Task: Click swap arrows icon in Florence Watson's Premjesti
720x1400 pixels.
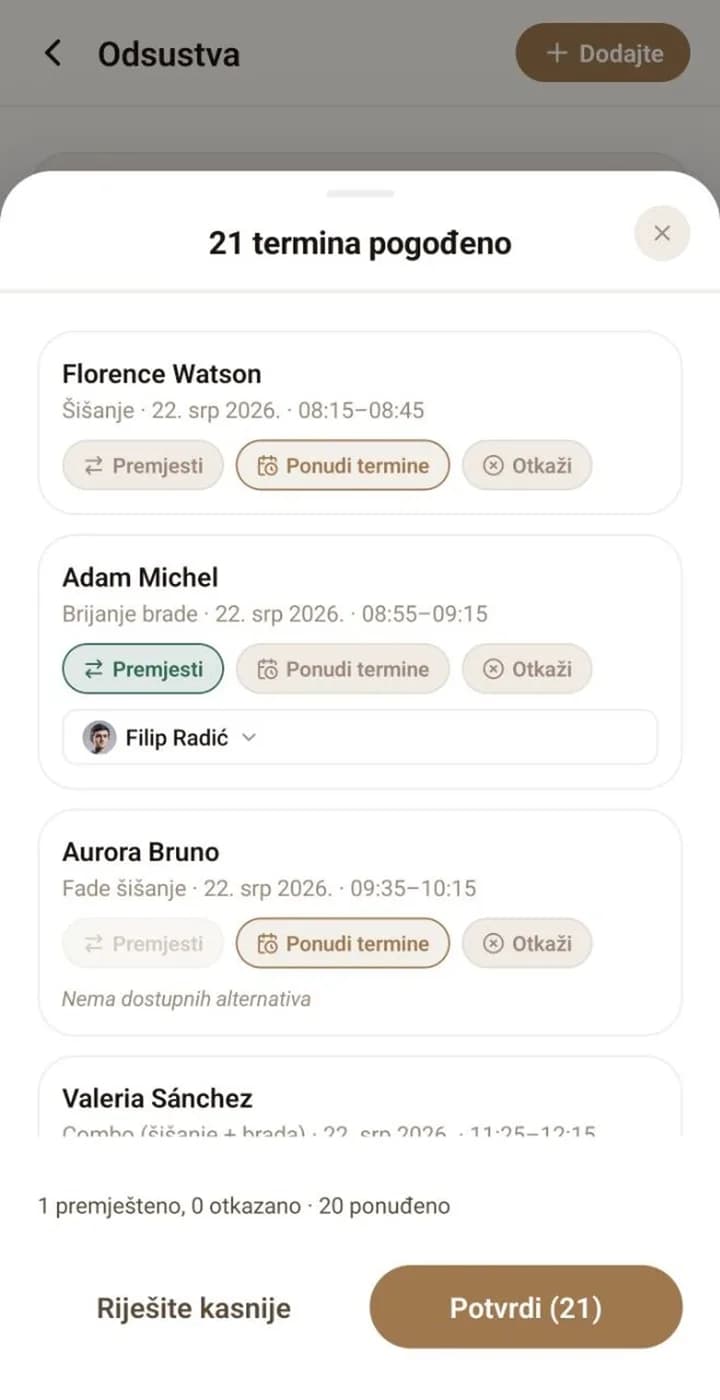Action: coord(94,466)
